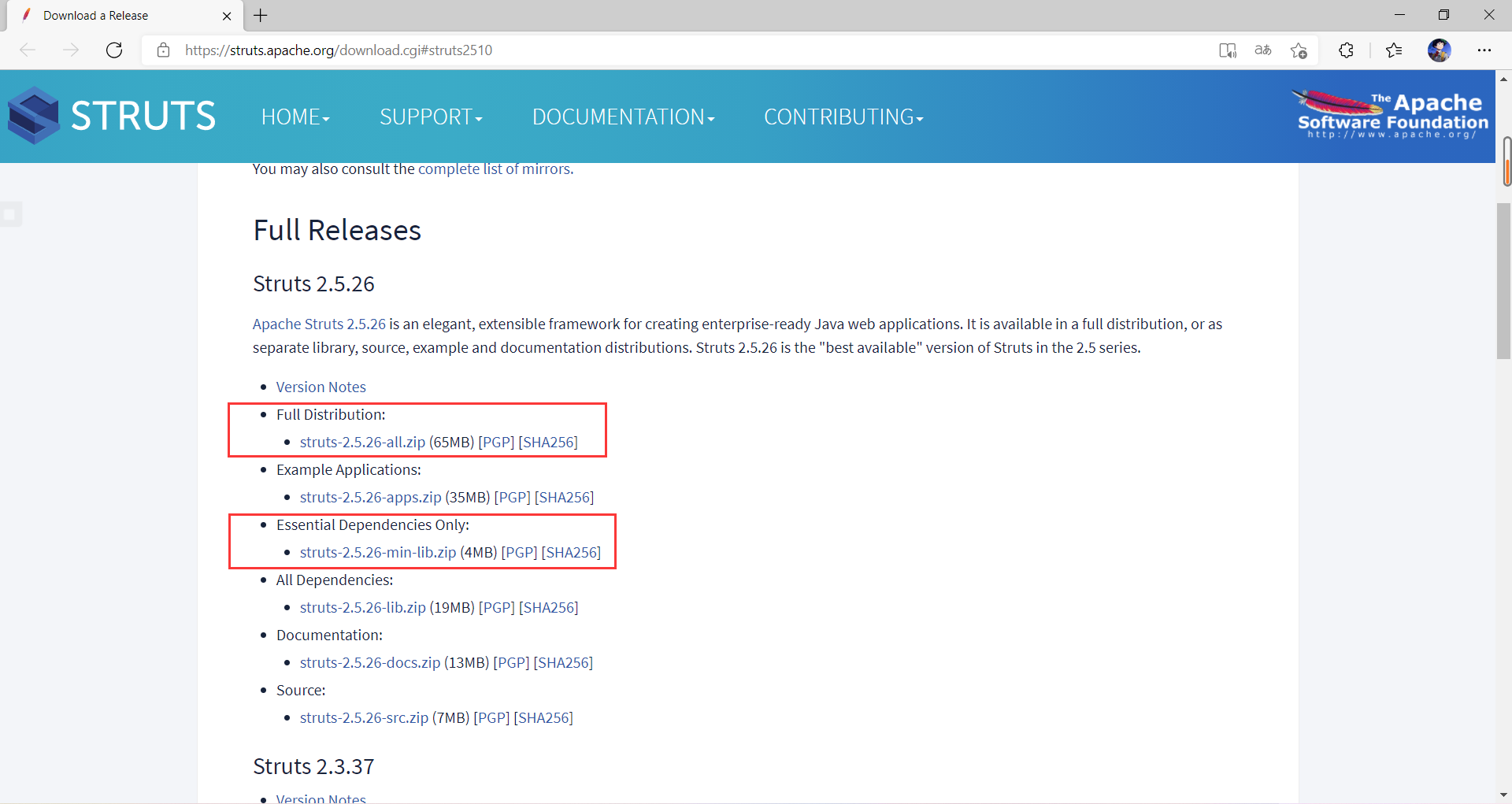Image resolution: width=1512 pixels, height=804 pixels.
Task: Click the Struts 2.3.37 heading
Action: click(x=313, y=766)
